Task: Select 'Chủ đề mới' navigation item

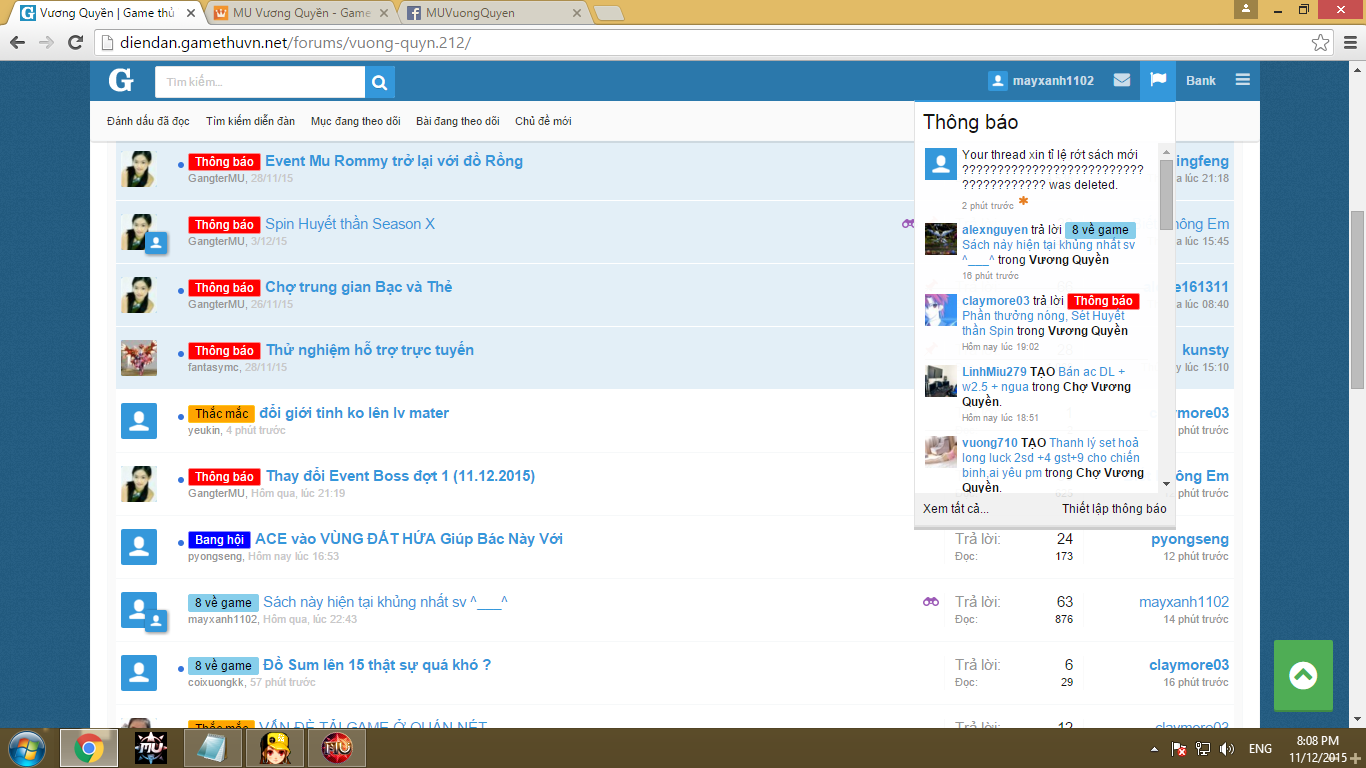Action: (543, 121)
